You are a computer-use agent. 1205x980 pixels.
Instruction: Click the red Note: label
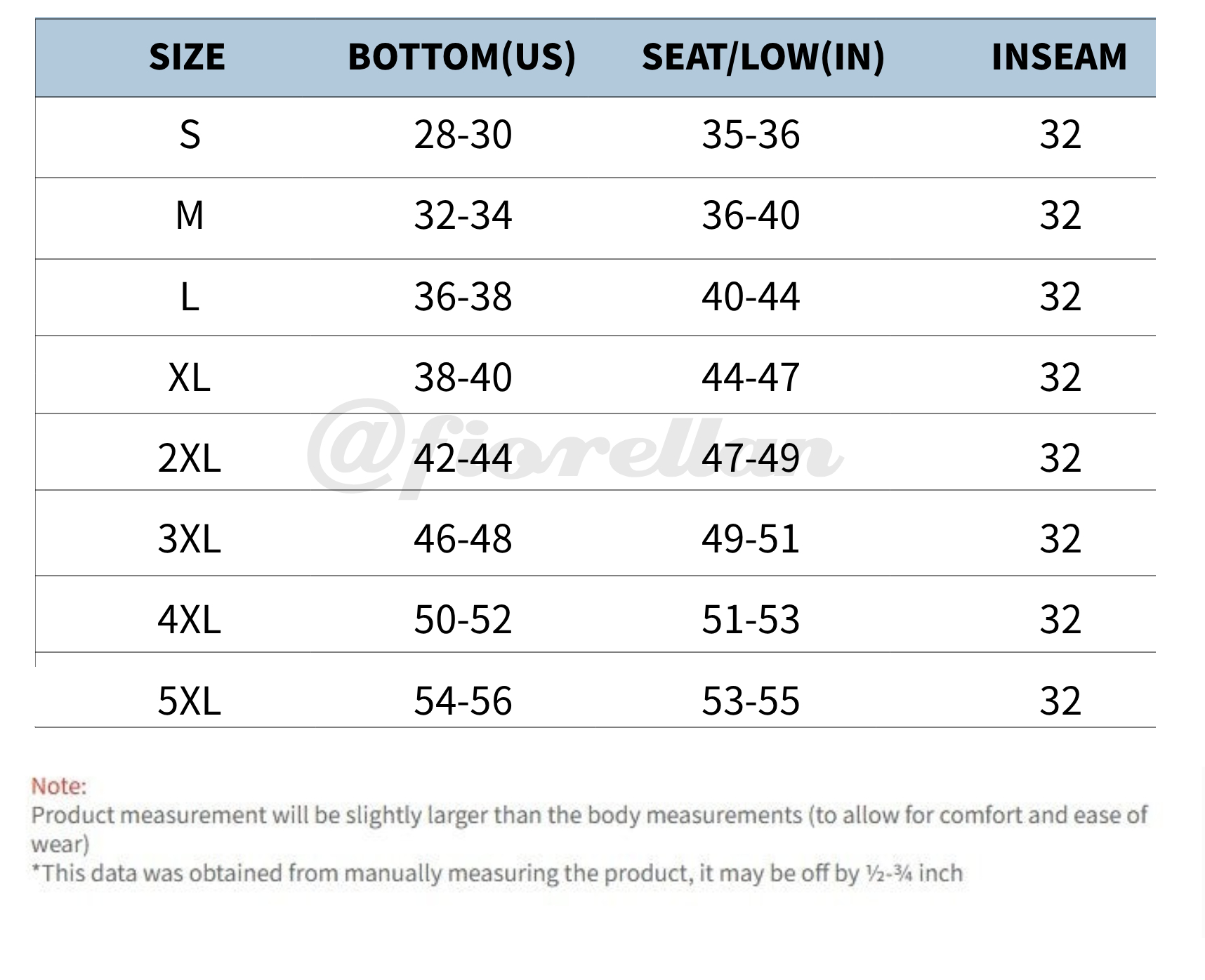[59, 786]
